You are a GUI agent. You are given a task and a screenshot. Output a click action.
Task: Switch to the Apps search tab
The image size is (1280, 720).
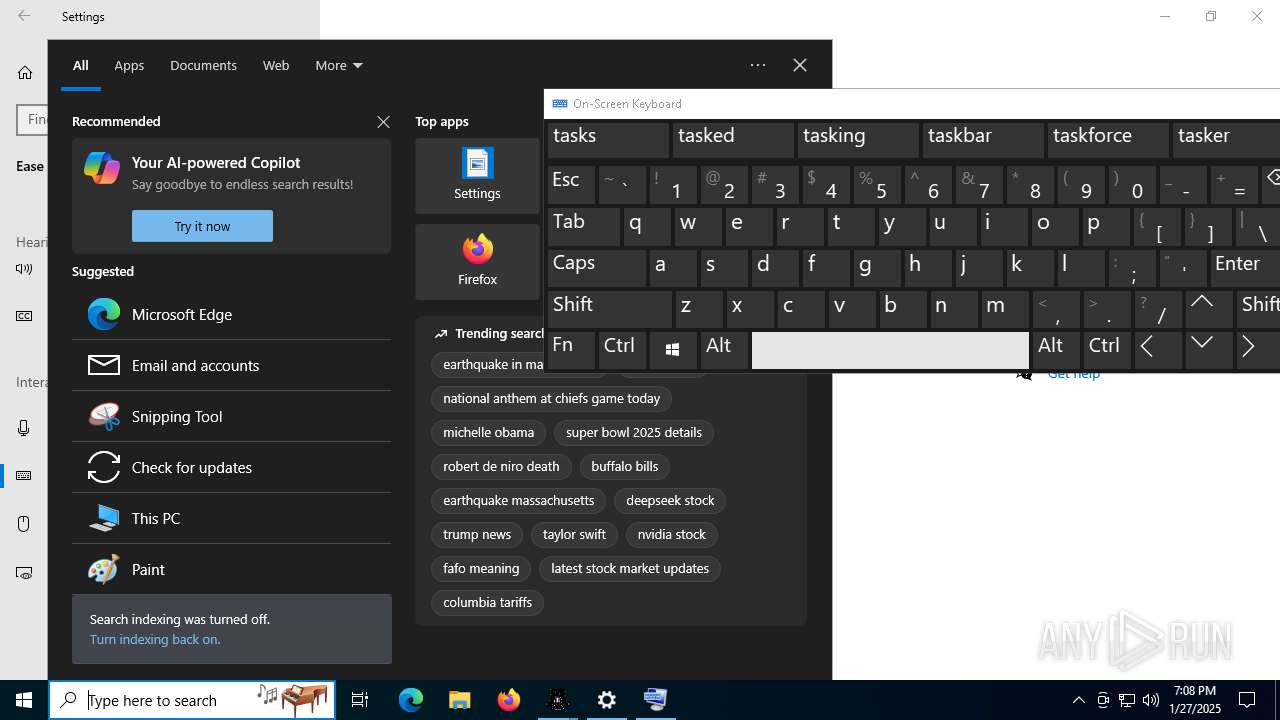(129, 65)
